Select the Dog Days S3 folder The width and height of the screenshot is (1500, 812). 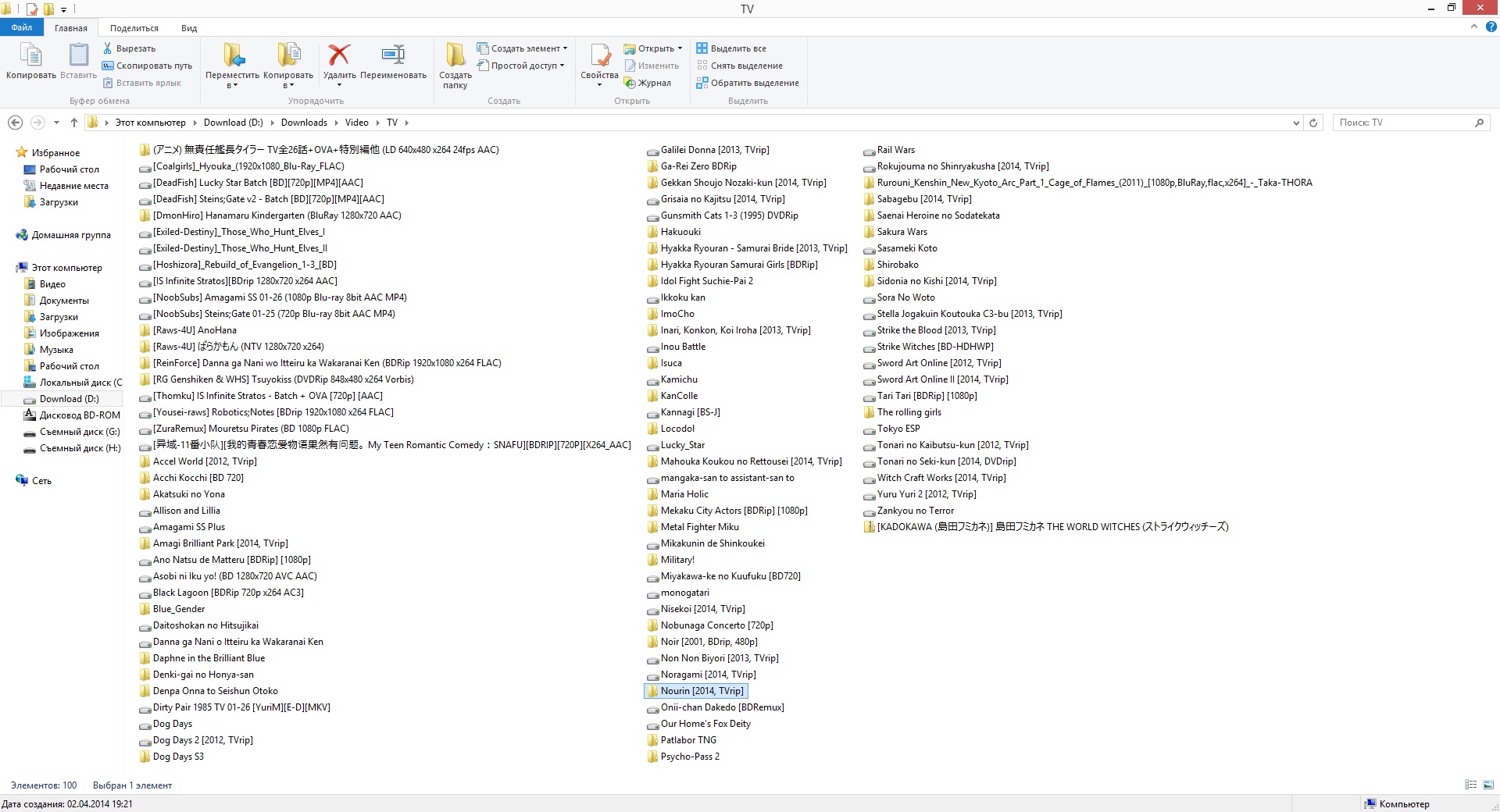[x=172, y=757]
